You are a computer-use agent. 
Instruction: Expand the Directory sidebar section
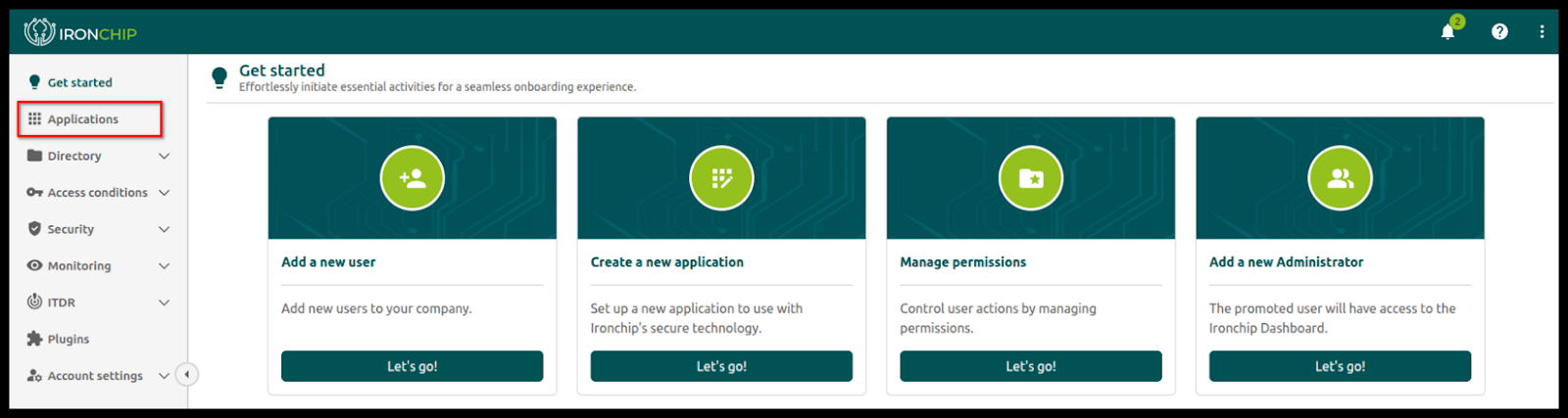98,156
